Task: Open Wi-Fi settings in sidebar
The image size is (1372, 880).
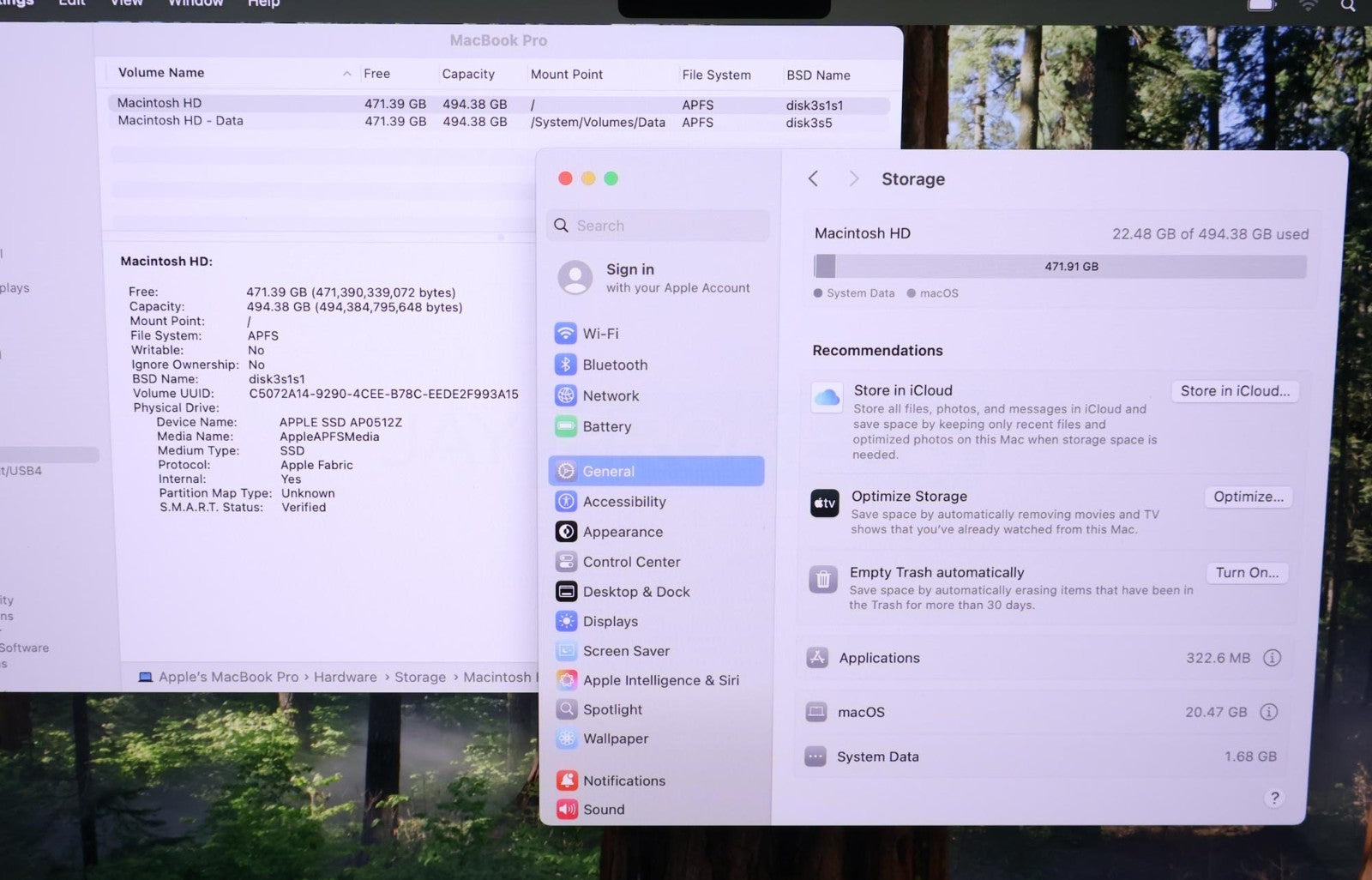Action: [x=599, y=334]
